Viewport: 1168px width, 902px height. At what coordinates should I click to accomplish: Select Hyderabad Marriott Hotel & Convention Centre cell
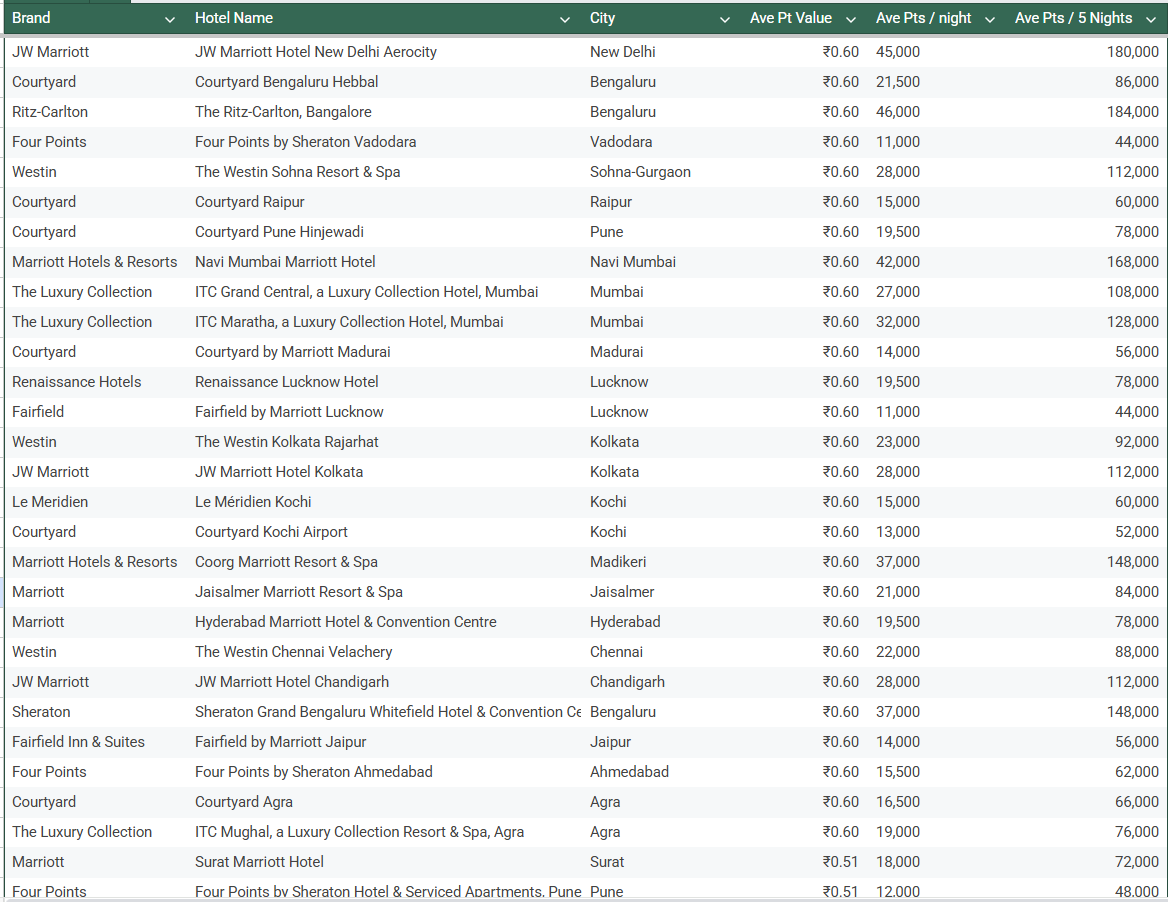(384, 622)
